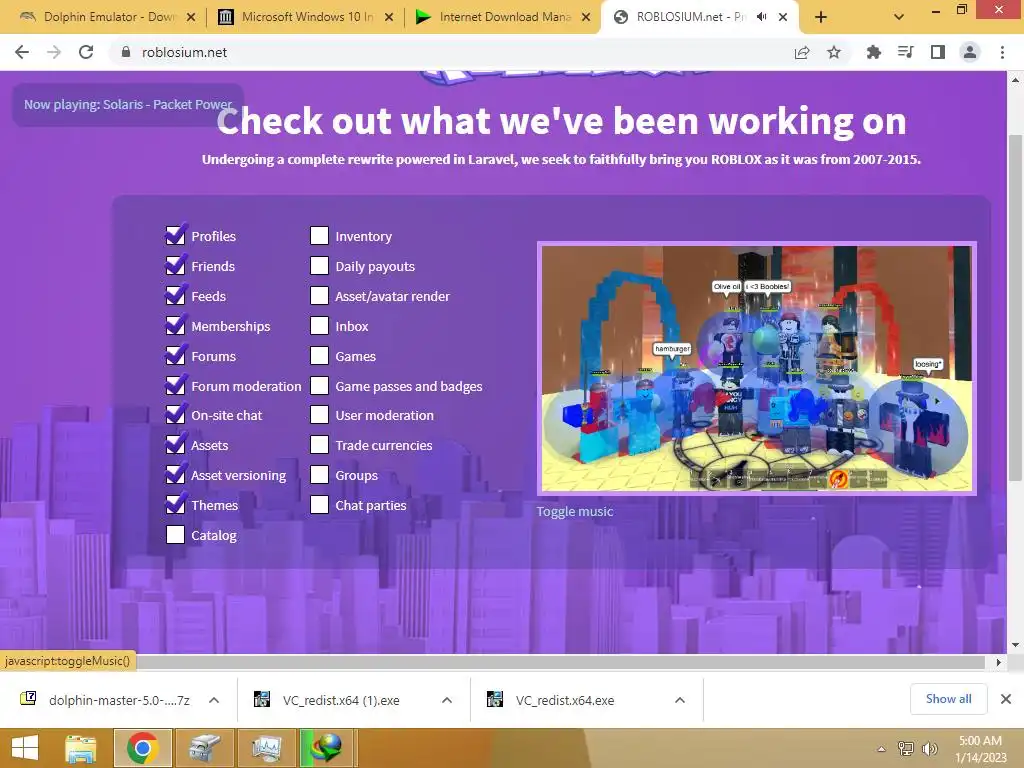Uncheck the Forum moderation checkbox
Viewport: 1024px width, 768px height.
pos(175,386)
